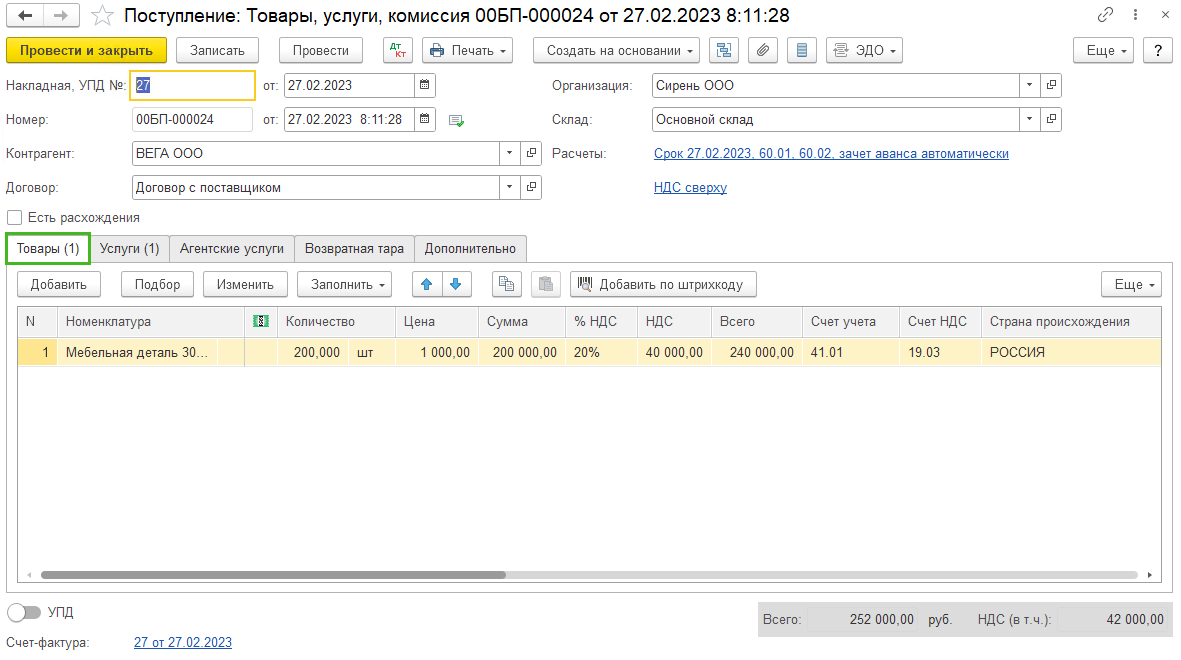Check the Есть расхождения checkbox
This screenshot has height=660, width=1181.
click(14, 218)
